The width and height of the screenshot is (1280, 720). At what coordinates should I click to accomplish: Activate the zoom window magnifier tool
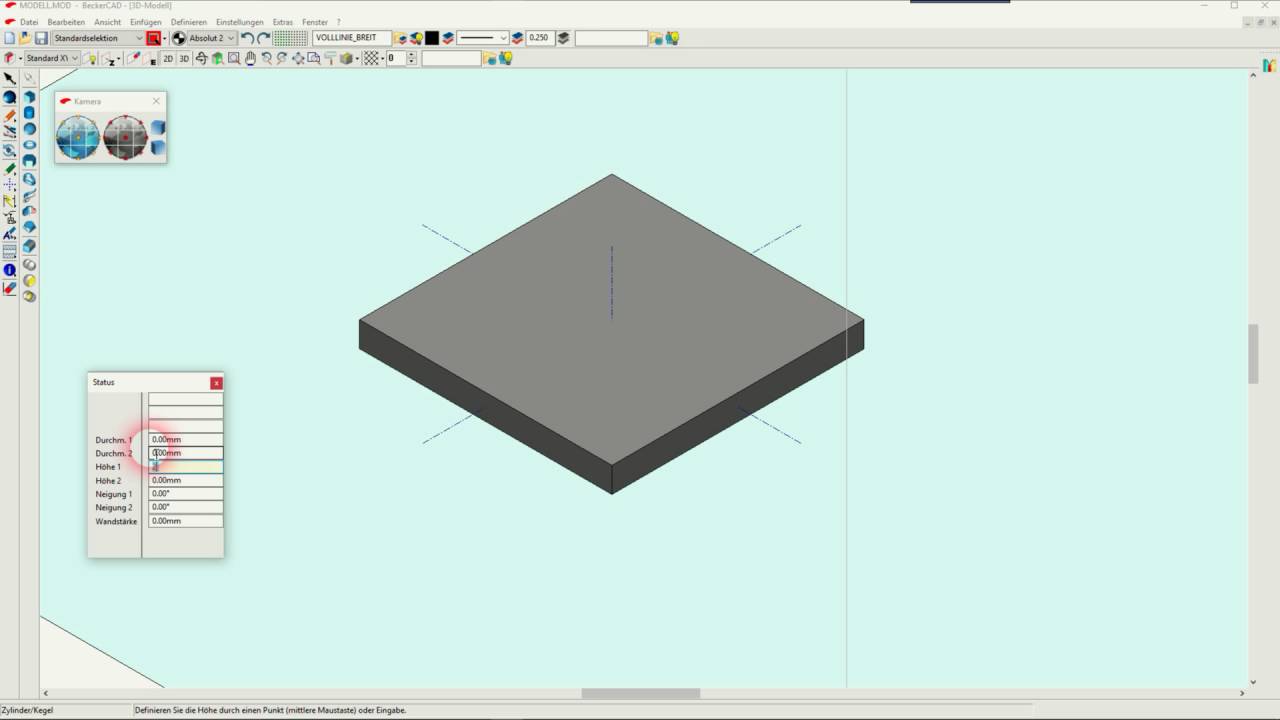(234, 58)
